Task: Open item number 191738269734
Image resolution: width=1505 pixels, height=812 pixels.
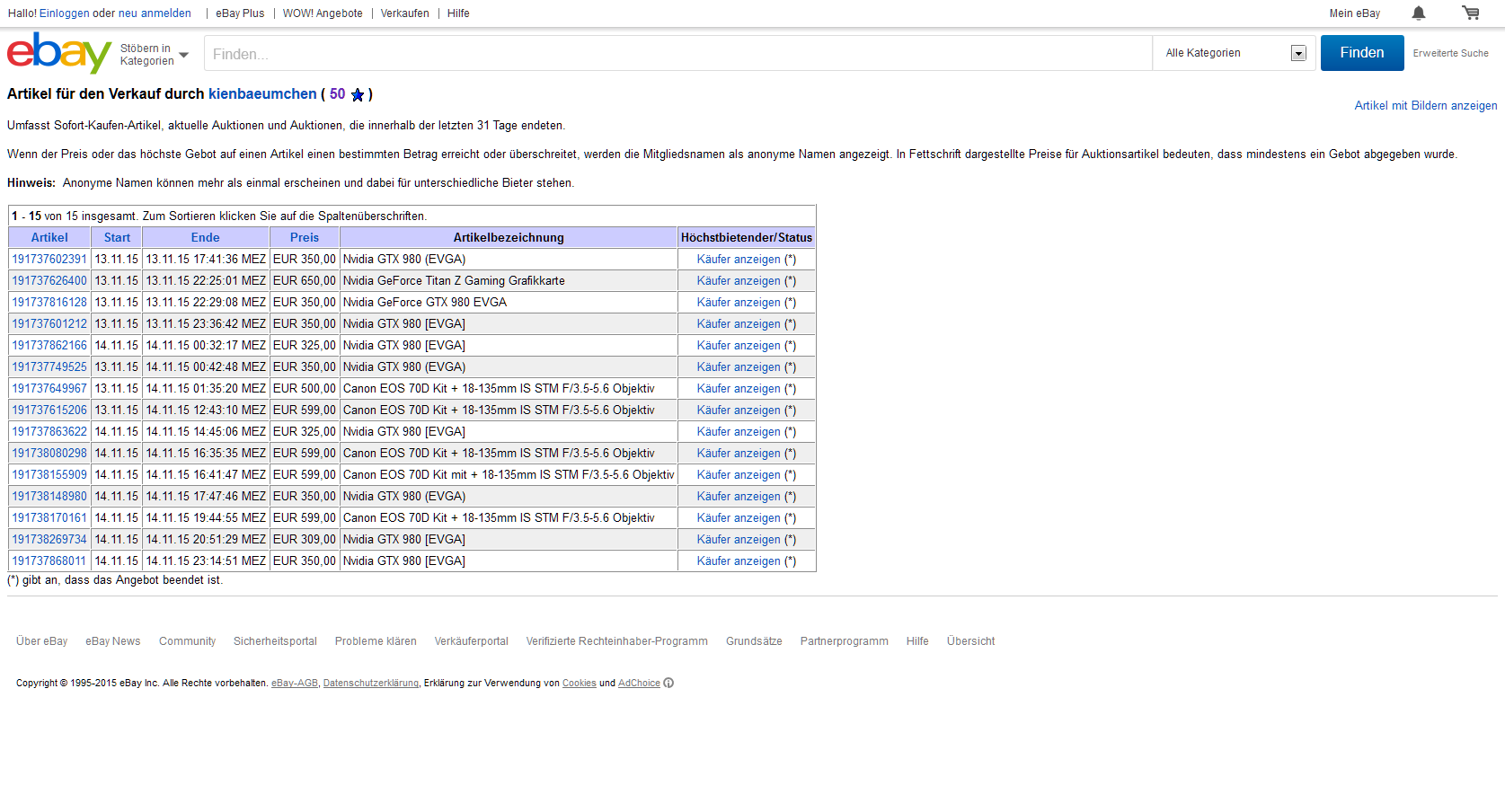Action: point(49,539)
